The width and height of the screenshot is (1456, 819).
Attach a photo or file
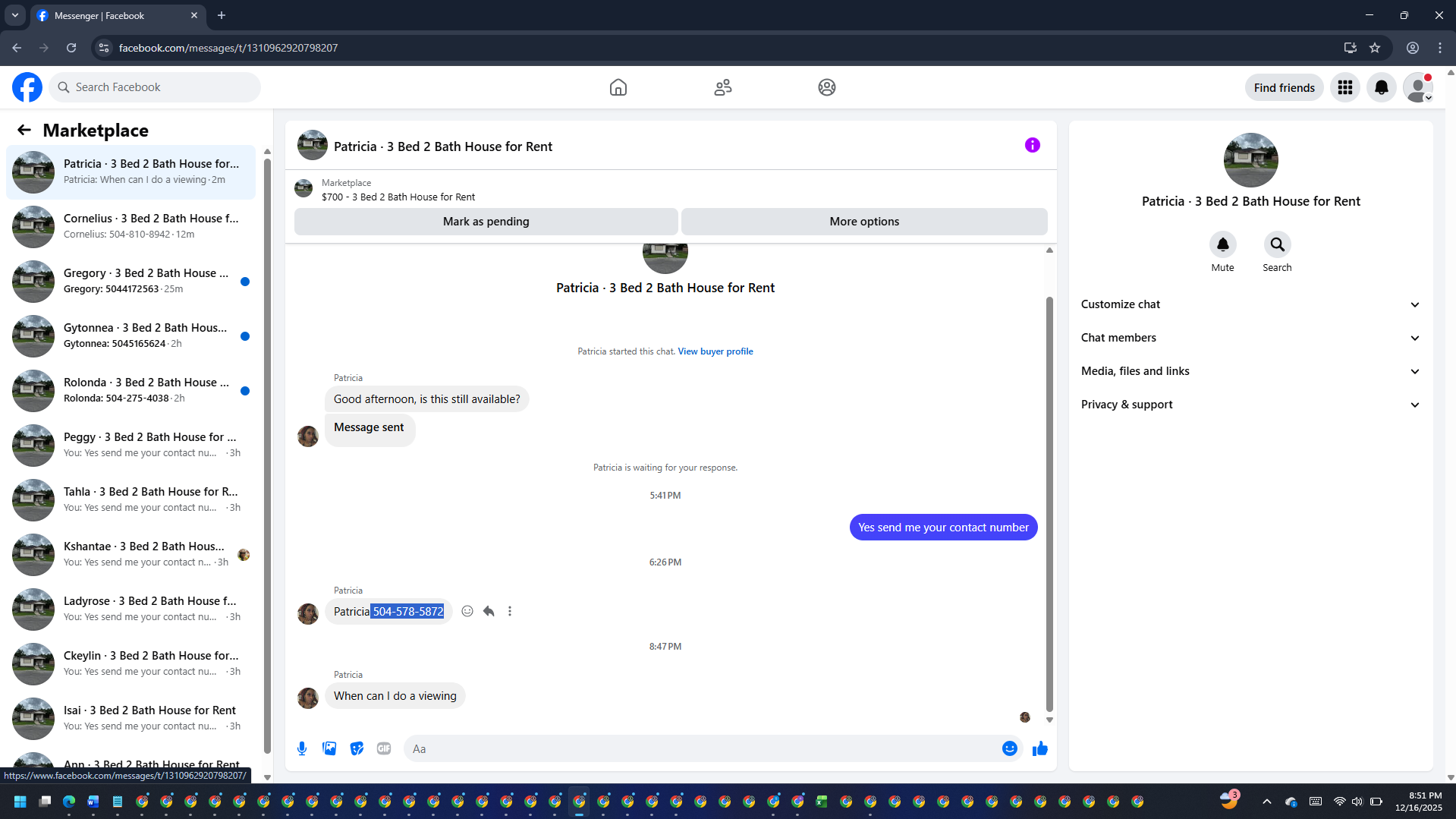329,748
